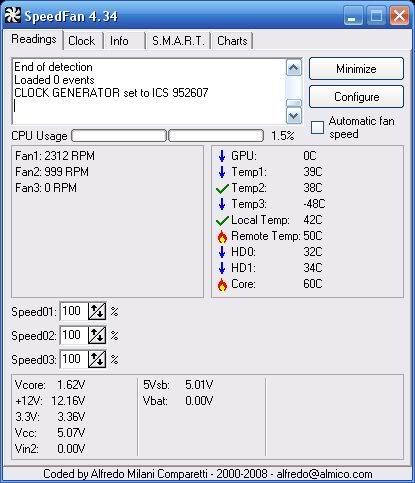The image size is (415, 483).
Task: Click the green checkmark next to Temp2
Action: [x=222, y=189]
